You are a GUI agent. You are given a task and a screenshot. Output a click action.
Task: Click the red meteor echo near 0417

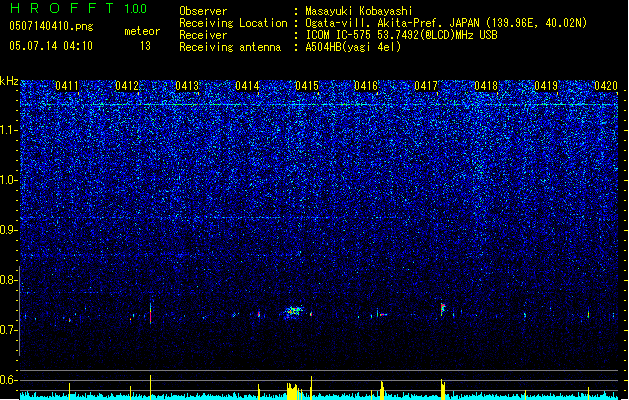coord(442,309)
